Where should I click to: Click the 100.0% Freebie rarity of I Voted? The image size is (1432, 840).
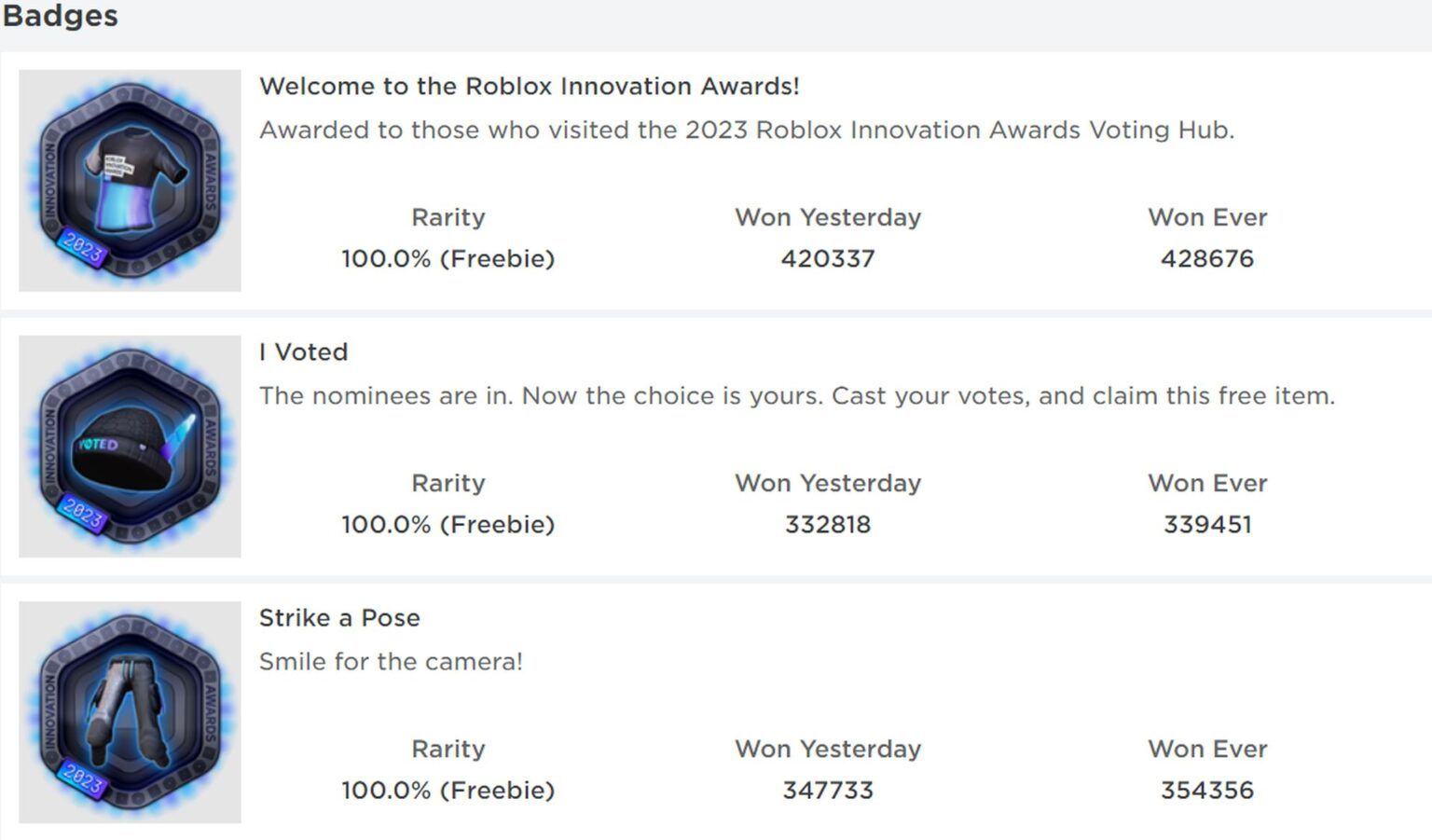(447, 524)
